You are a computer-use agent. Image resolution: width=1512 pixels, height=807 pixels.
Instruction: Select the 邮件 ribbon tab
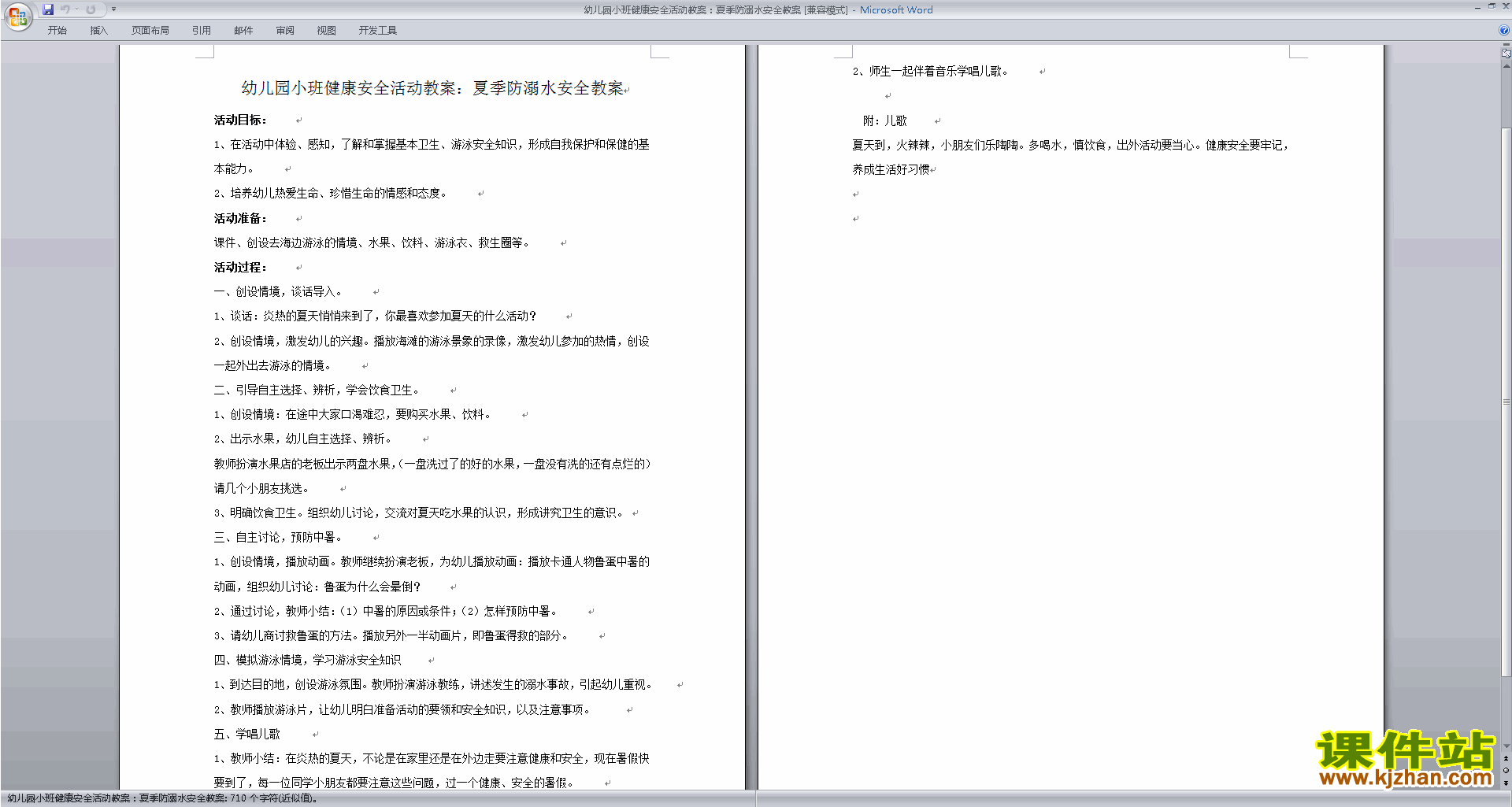pos(243,31)
